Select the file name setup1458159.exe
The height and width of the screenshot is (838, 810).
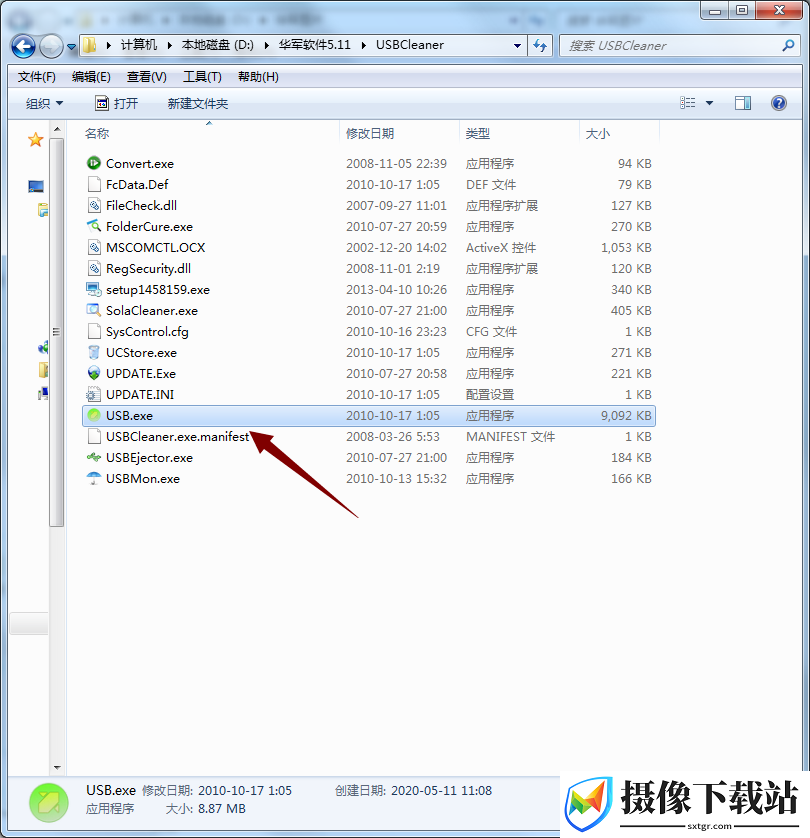tap(158, 290)
